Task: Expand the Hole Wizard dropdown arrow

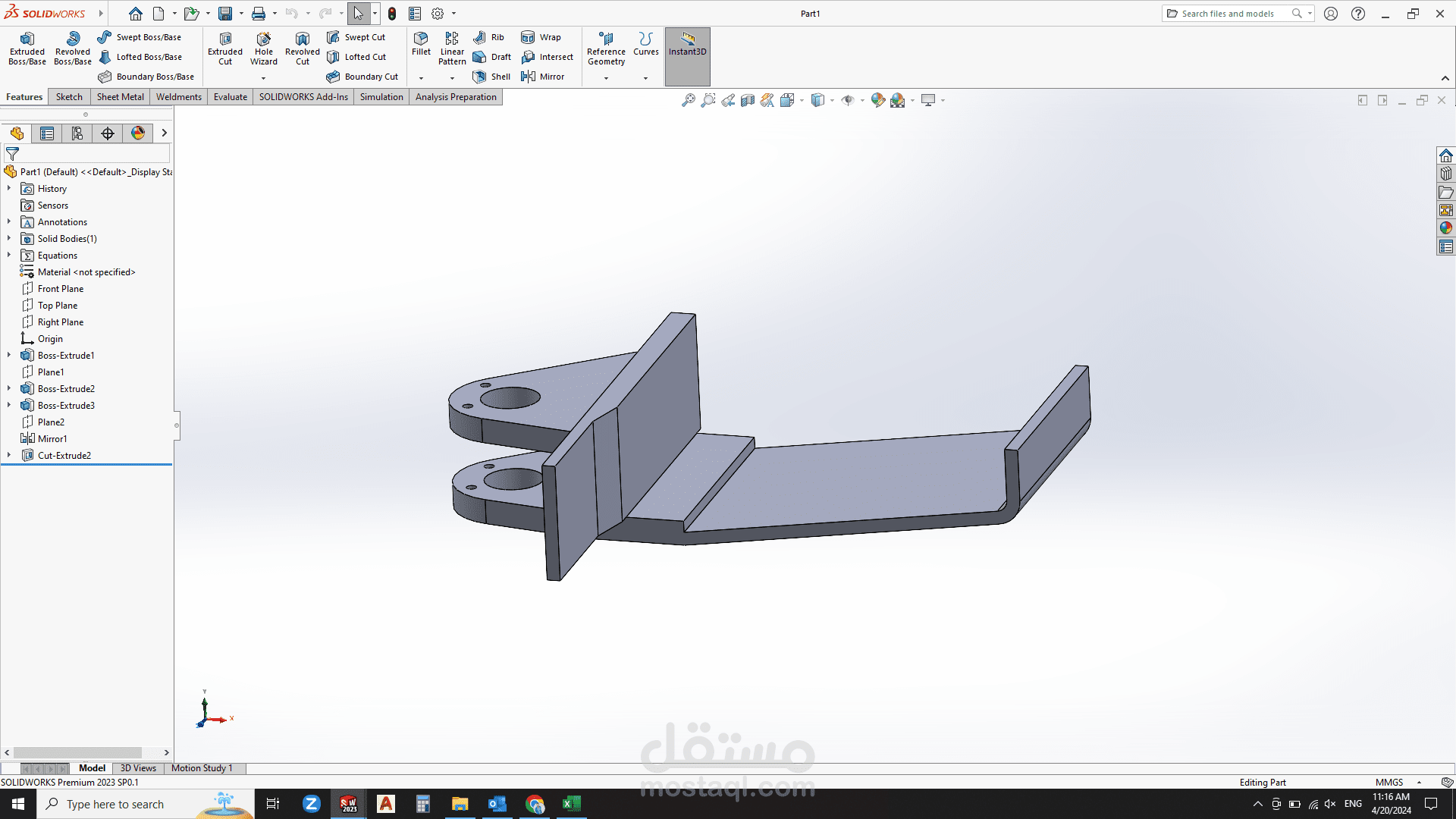Action: 264,78
